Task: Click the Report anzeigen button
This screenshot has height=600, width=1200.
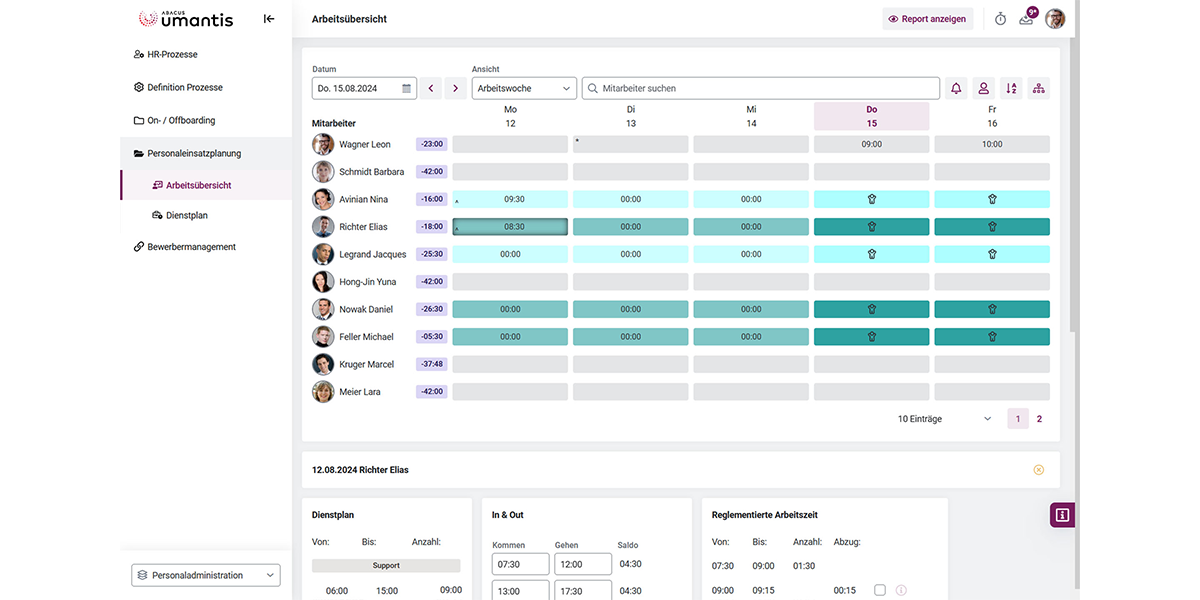Action: click(x=927, y=18)
